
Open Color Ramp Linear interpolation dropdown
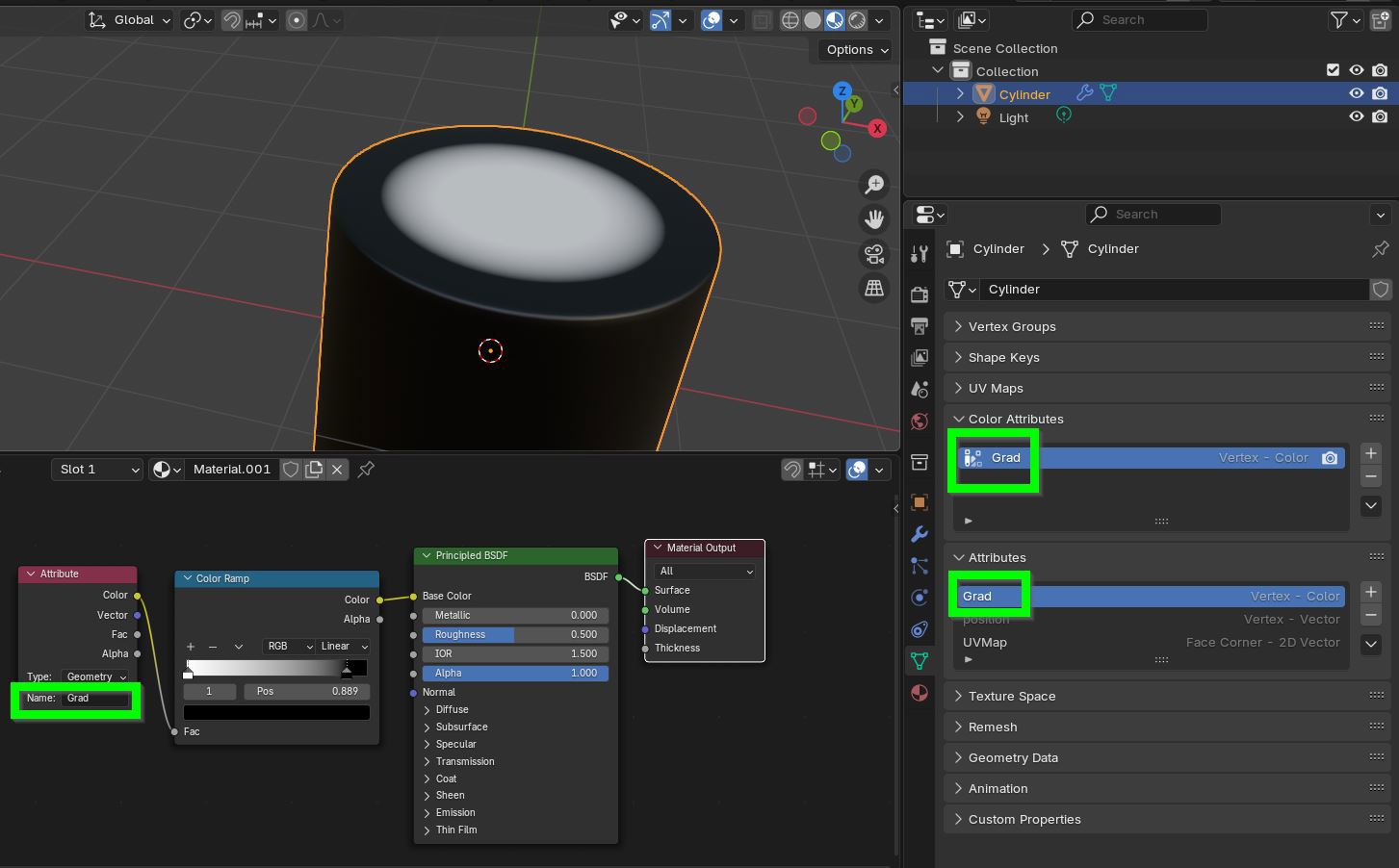point(344,647)
